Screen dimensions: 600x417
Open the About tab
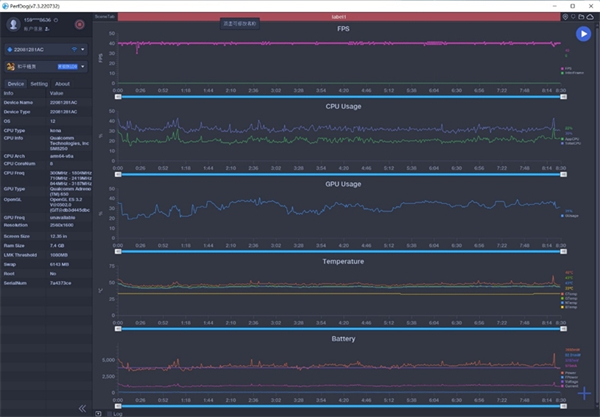(x=62, y=84)
